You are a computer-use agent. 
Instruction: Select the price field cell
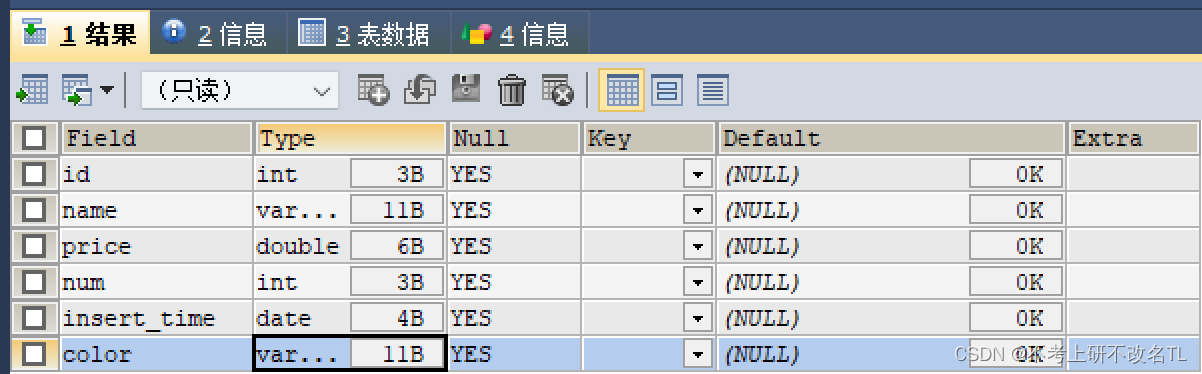tap(156, 246)
